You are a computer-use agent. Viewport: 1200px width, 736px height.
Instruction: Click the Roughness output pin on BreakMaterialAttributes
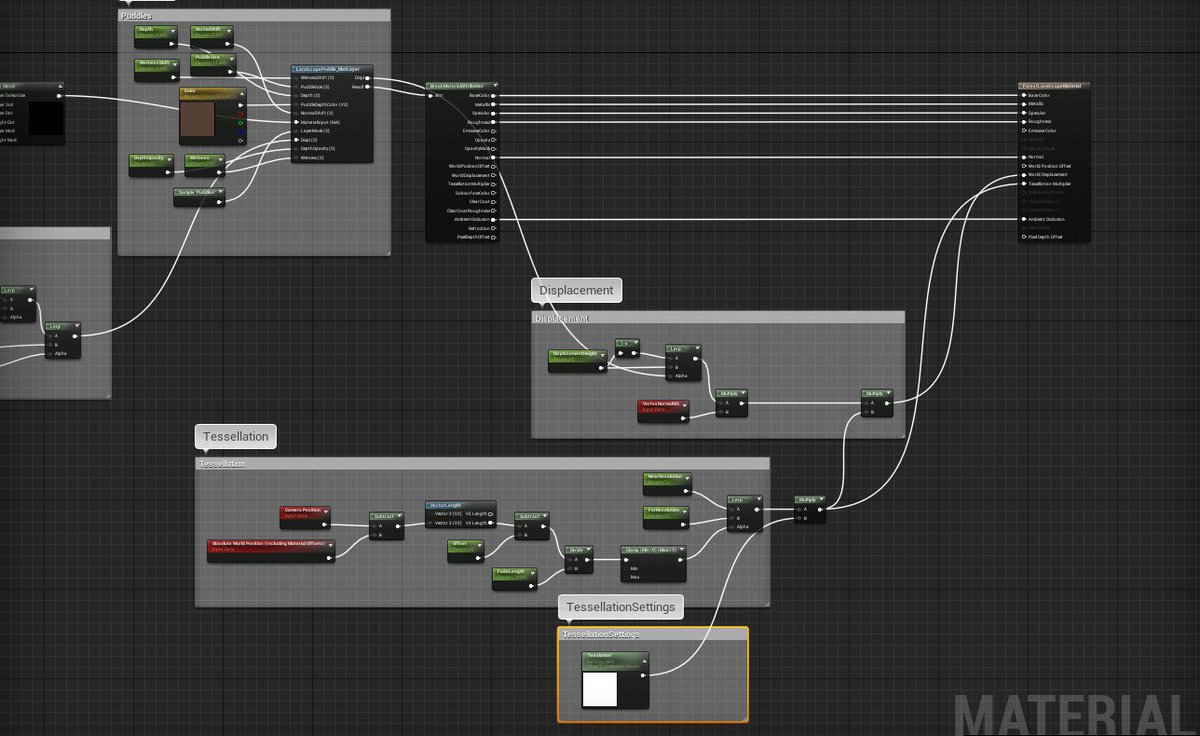point(493,122)
